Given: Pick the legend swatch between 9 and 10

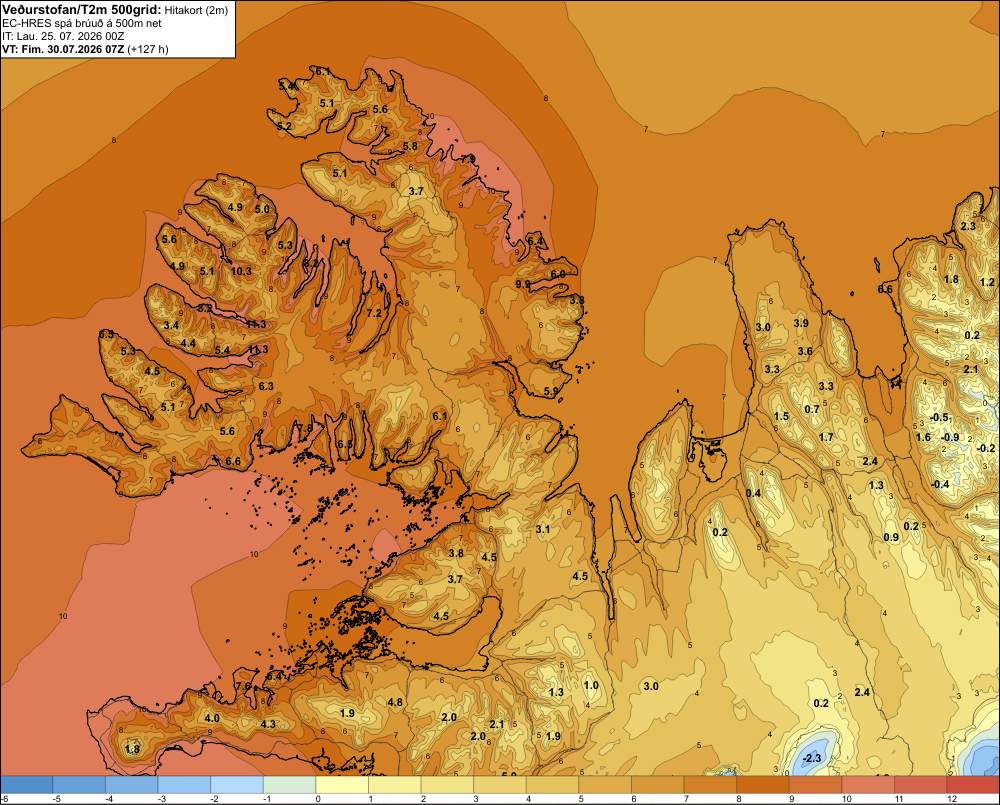Looking at the screenshot, I should point(816,785).
